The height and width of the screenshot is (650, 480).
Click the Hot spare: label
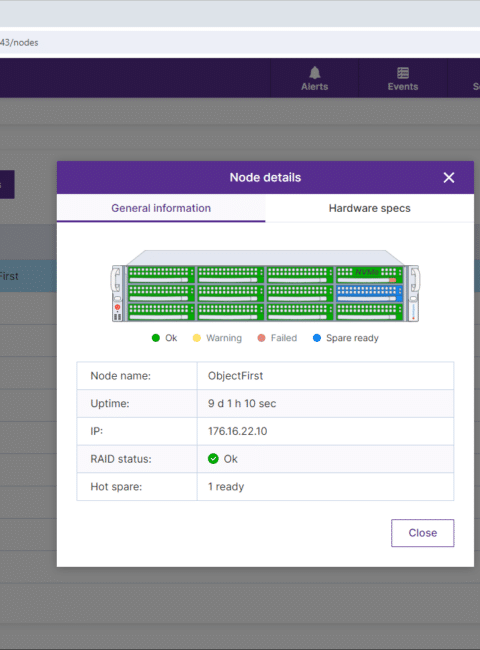click(116, 487)
